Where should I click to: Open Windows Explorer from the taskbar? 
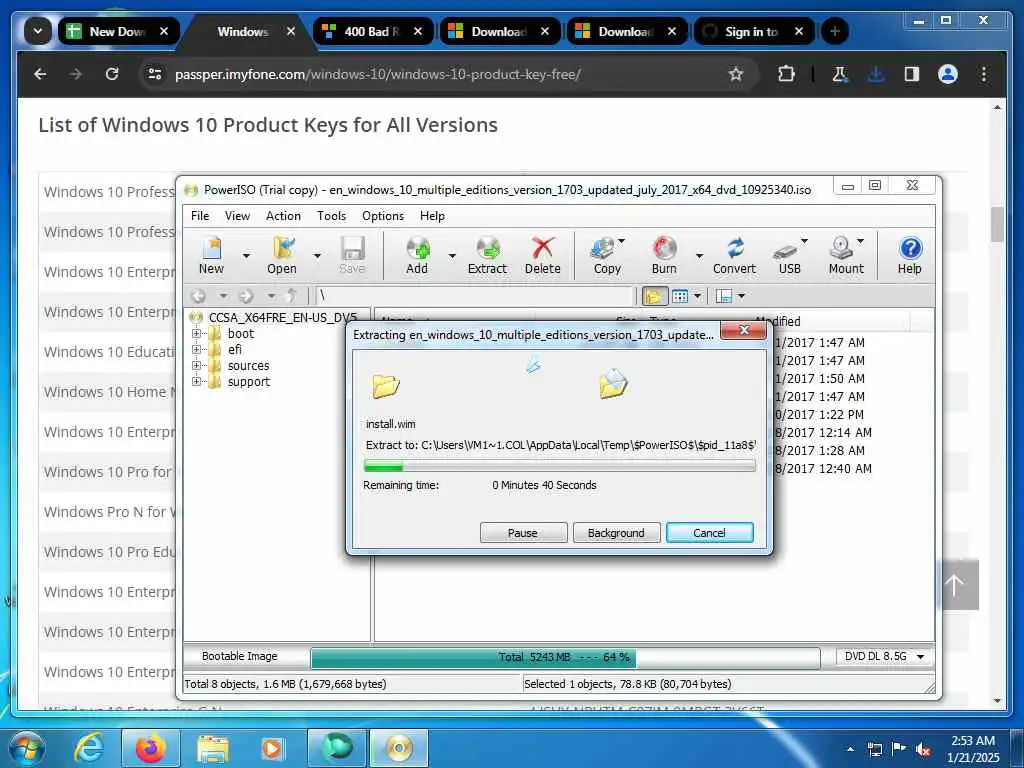(212, 747)
